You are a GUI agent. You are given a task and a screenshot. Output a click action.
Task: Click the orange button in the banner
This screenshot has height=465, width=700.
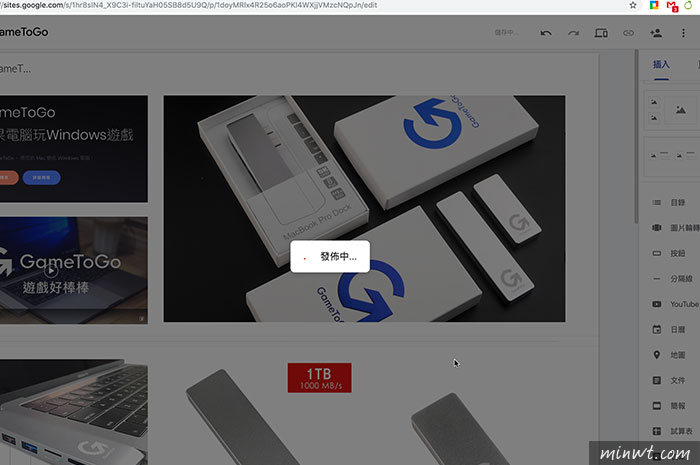click(9, 178)
